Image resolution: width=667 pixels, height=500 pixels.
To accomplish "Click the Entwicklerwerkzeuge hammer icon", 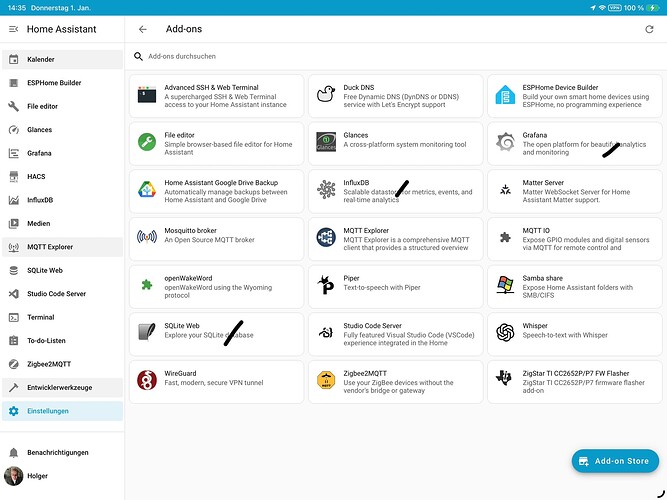I will [x=14, y=387].
